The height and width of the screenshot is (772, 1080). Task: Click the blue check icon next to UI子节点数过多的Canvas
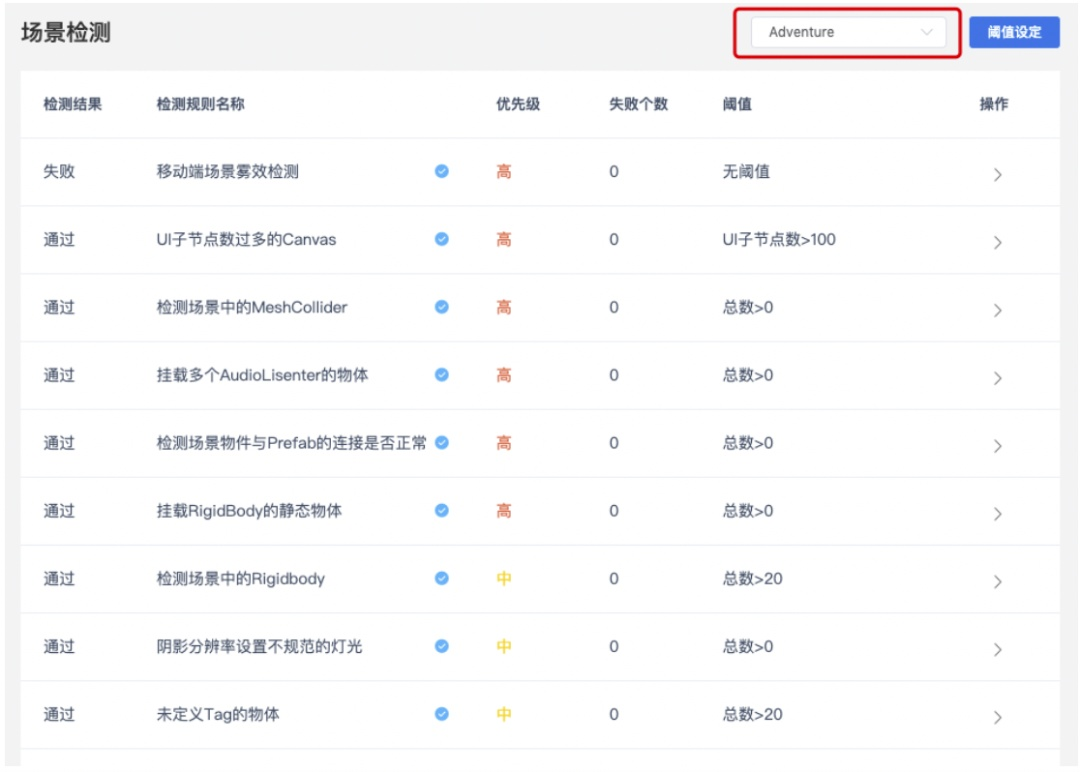[441, 239]
